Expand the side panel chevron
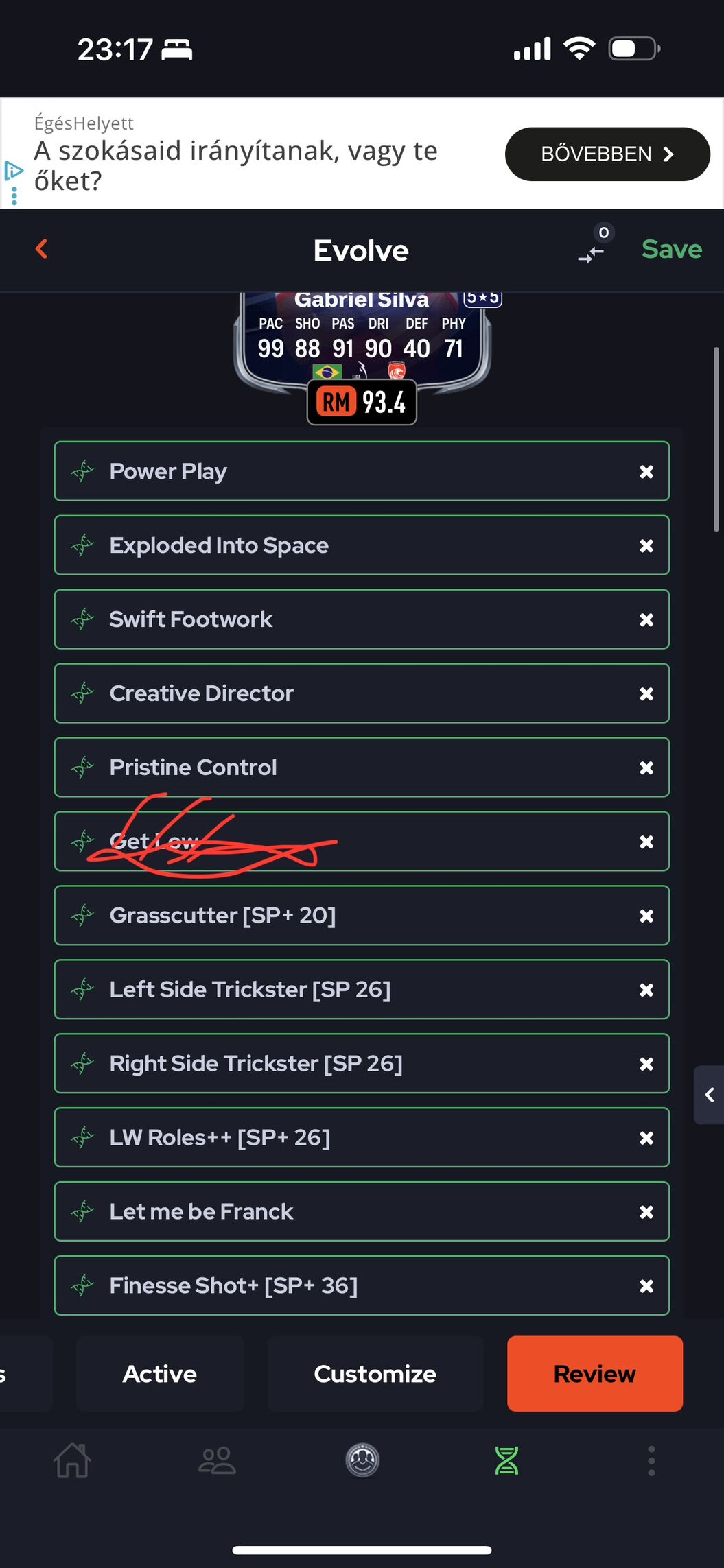724x1568 pixels. point(710,1095)
